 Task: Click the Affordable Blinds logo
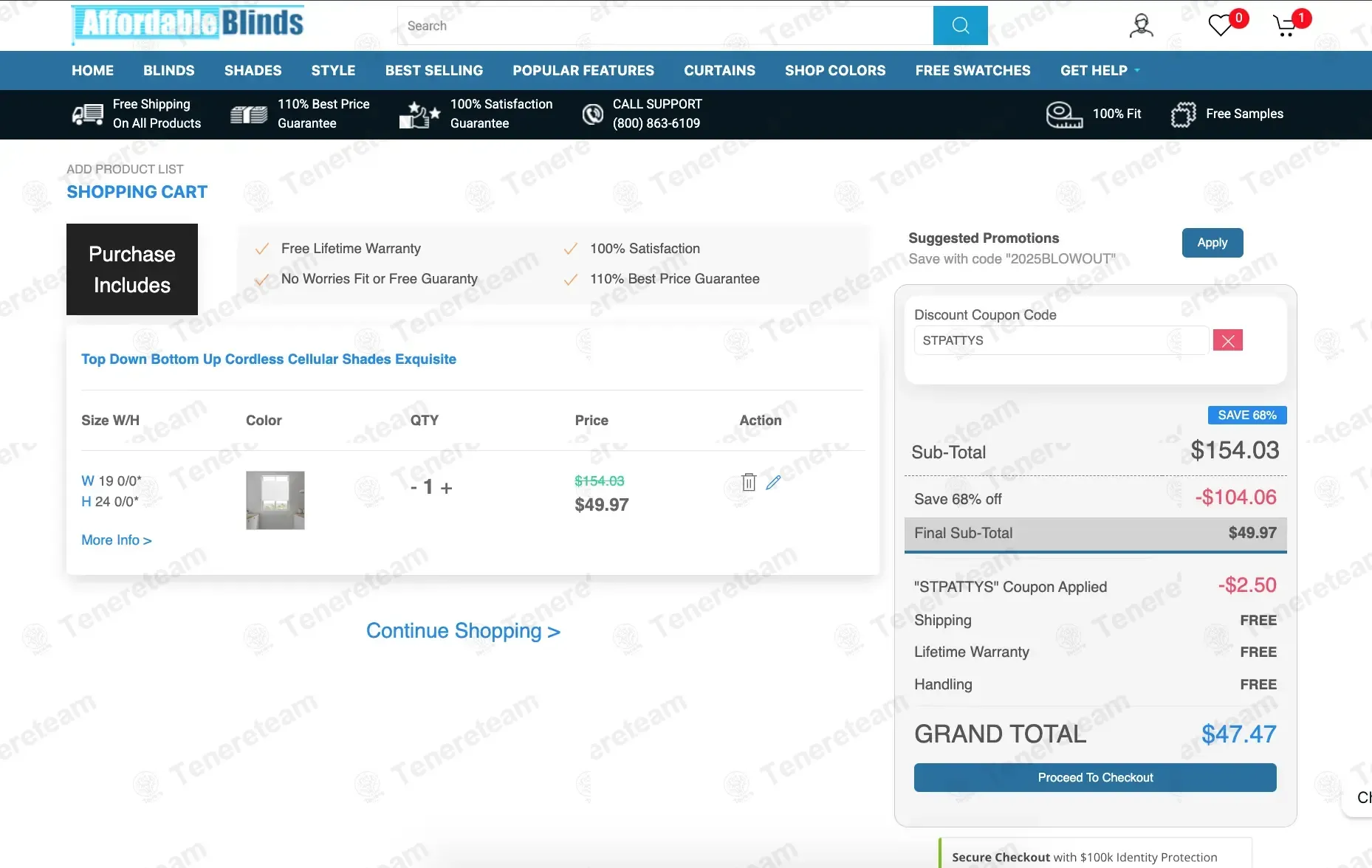pyautogui.click(x=188, y=24)
